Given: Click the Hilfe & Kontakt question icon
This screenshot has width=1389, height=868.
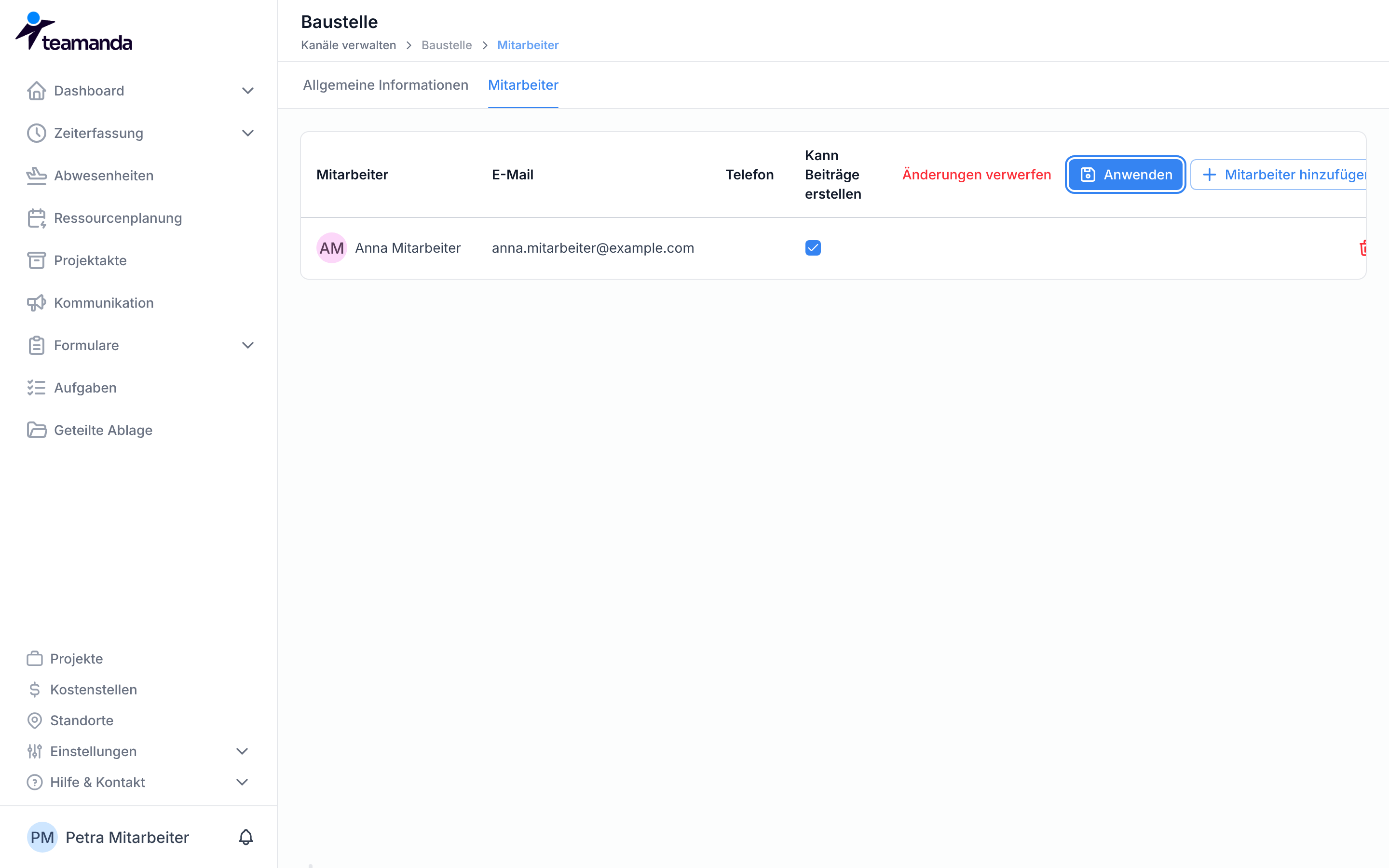Looking at the screenshot, I should (x=35, y=783).
